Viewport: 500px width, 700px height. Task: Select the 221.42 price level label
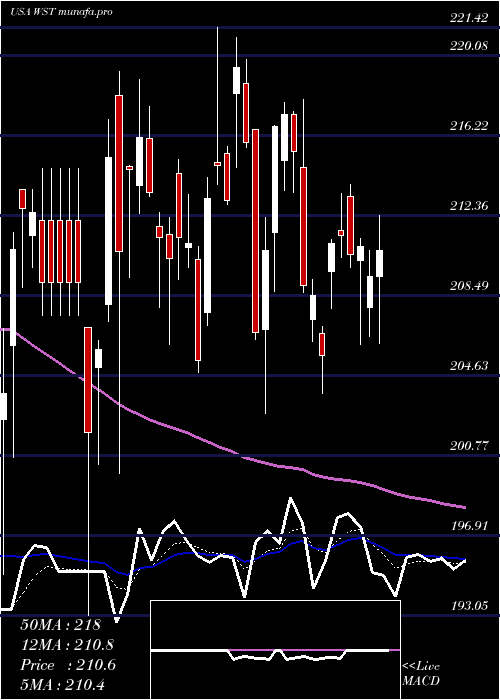(x=468, y=18)
